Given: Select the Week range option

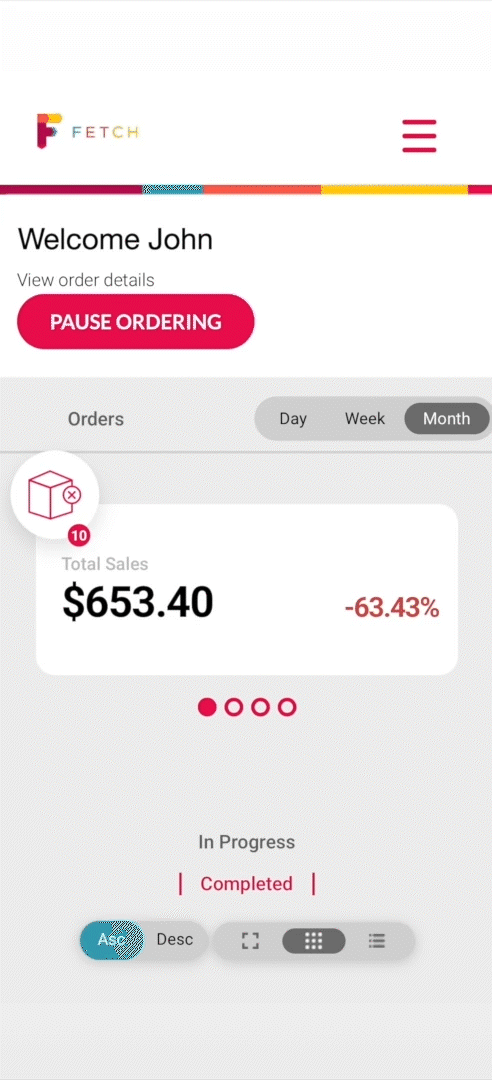Looking at the screenshot, I should 365,418.
